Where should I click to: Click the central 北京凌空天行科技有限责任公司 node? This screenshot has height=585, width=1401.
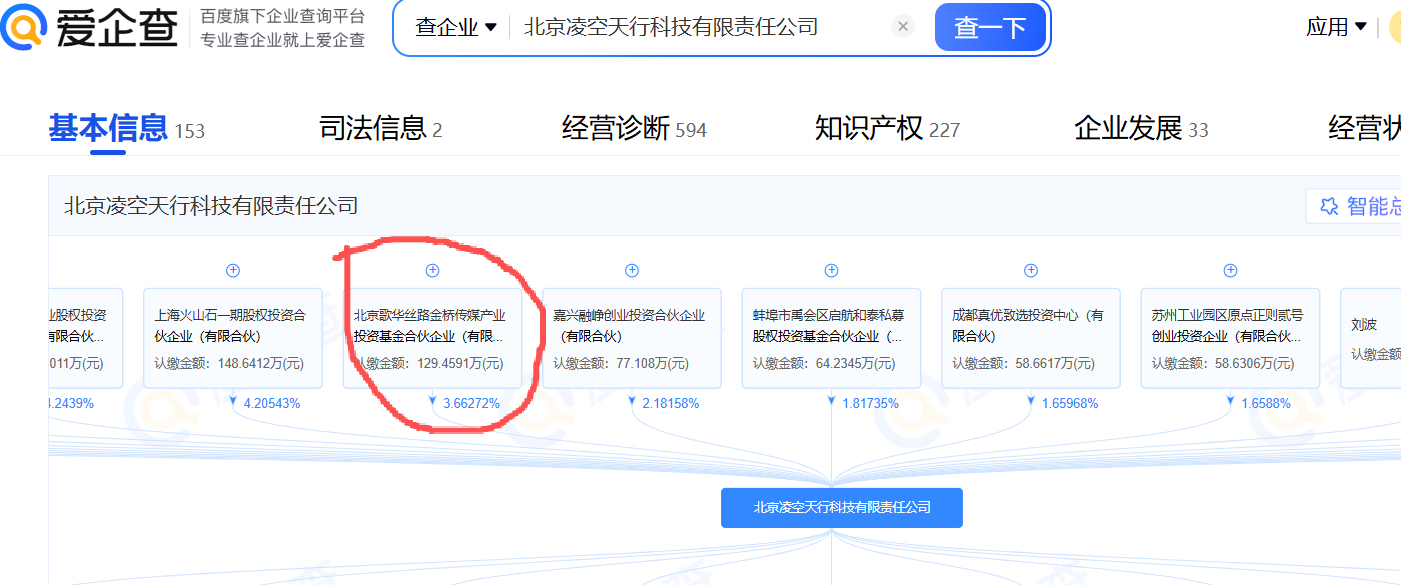coord(842,508)
